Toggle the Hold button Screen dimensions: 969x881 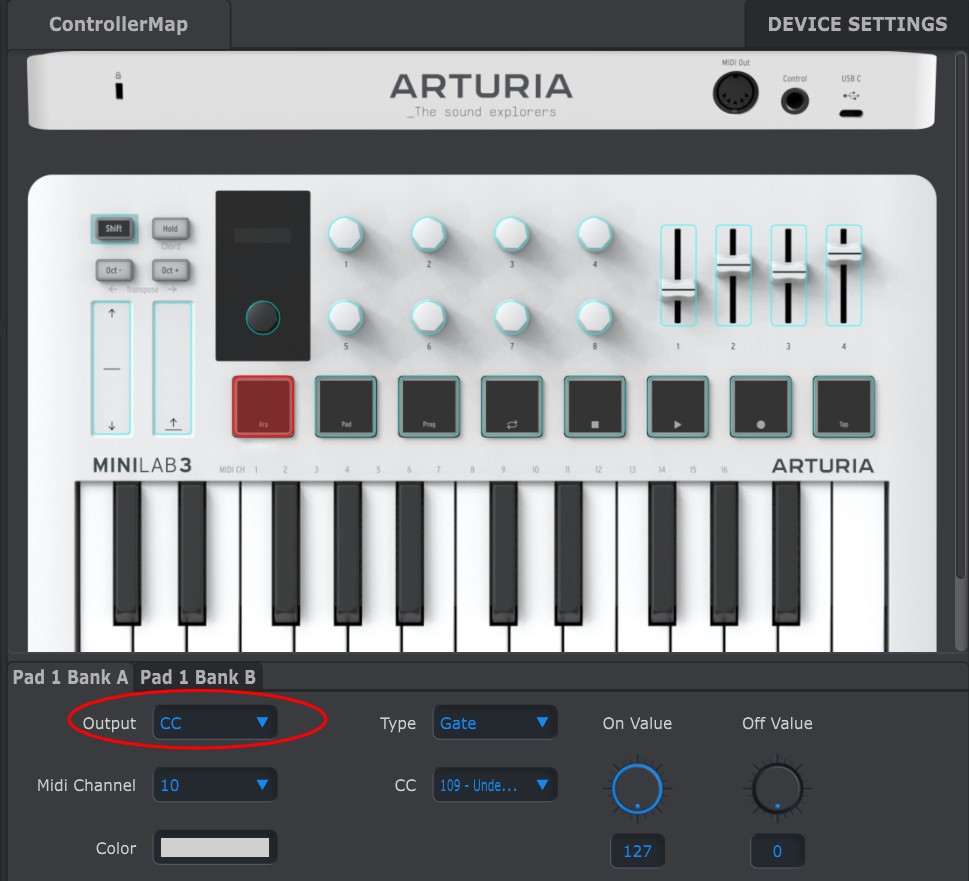point(170,229)
